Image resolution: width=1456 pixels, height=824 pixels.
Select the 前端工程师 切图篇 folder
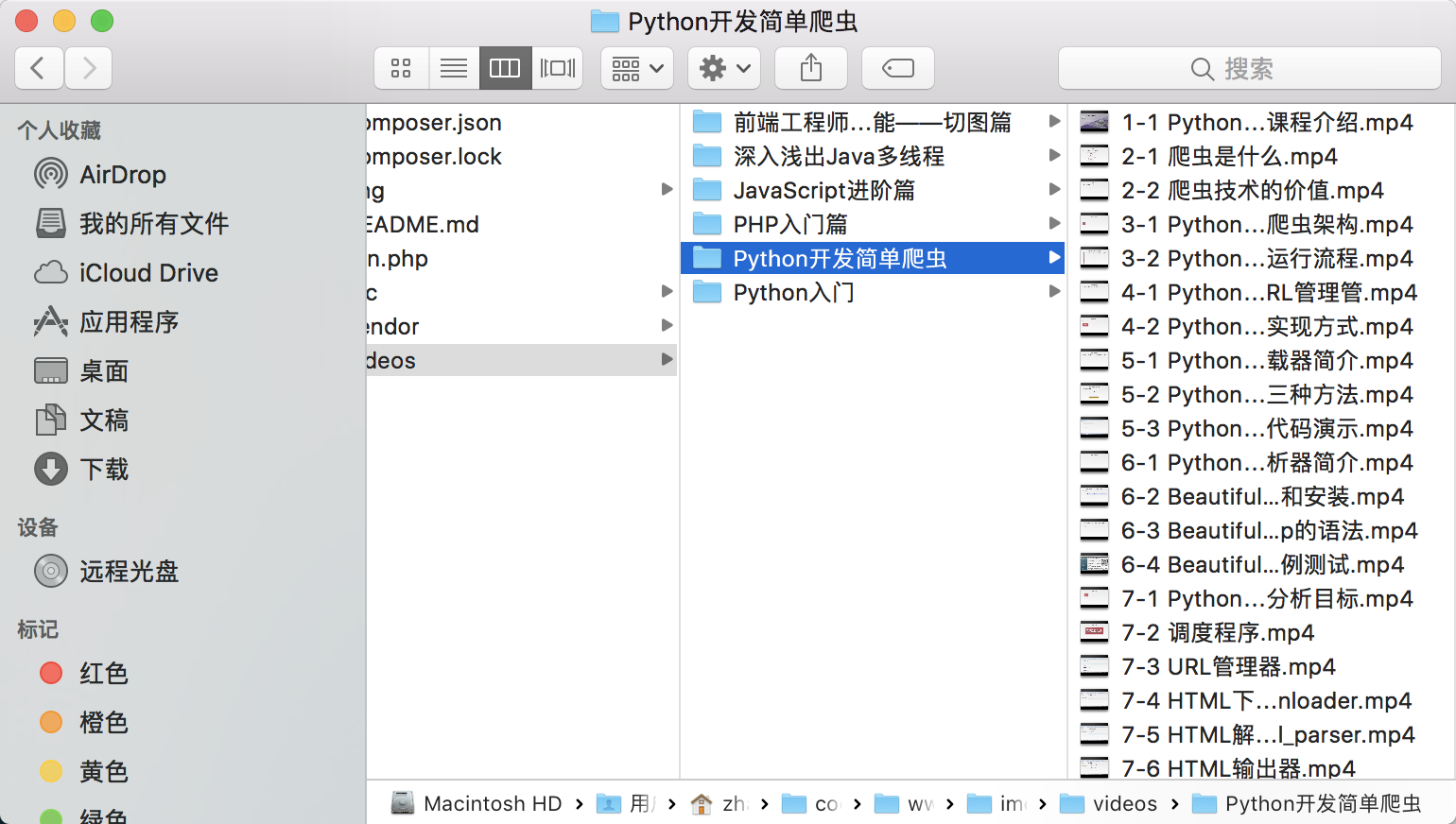(873, 122)
